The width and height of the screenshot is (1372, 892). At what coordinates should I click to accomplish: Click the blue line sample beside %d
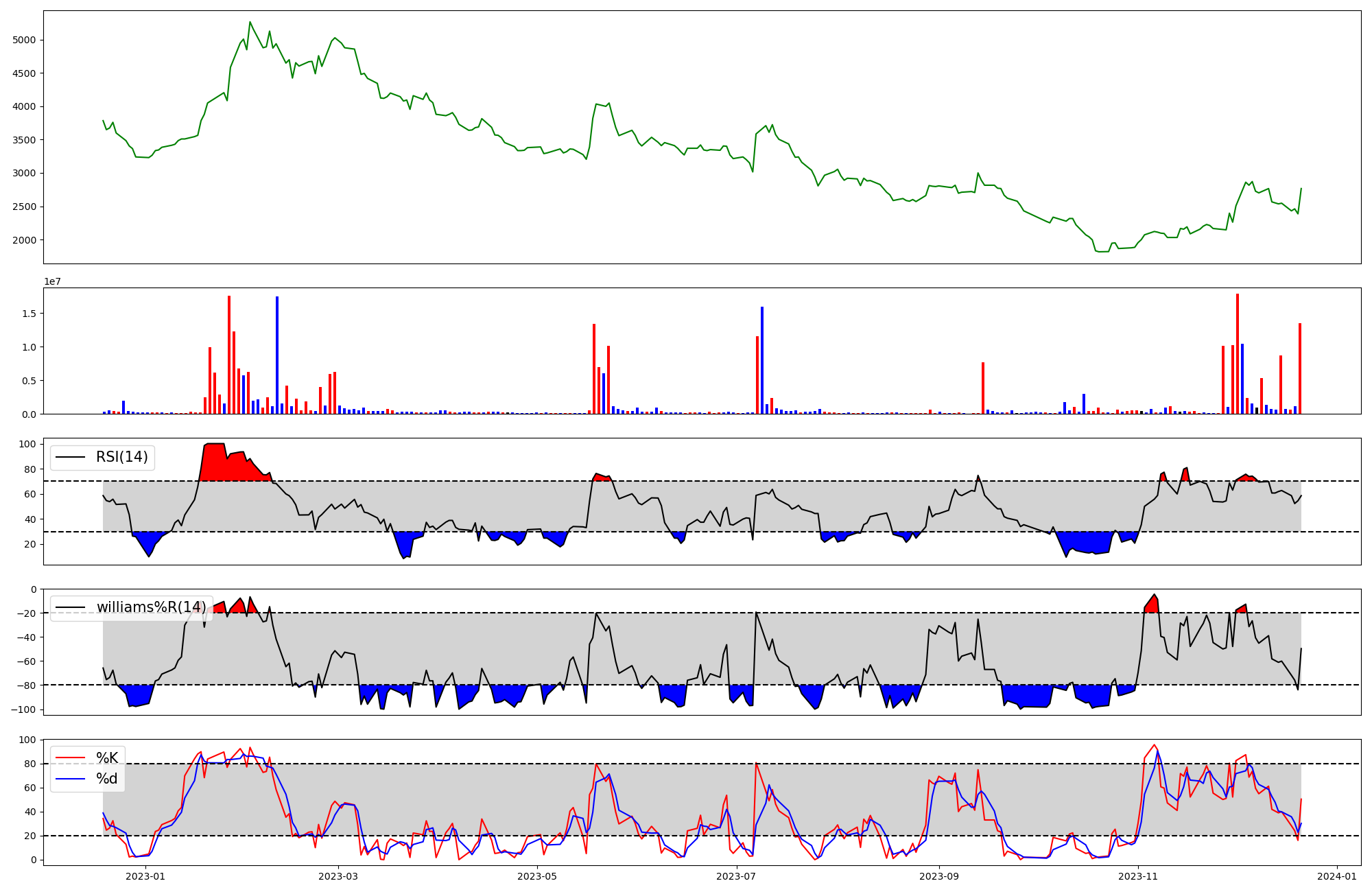(70, 779)
